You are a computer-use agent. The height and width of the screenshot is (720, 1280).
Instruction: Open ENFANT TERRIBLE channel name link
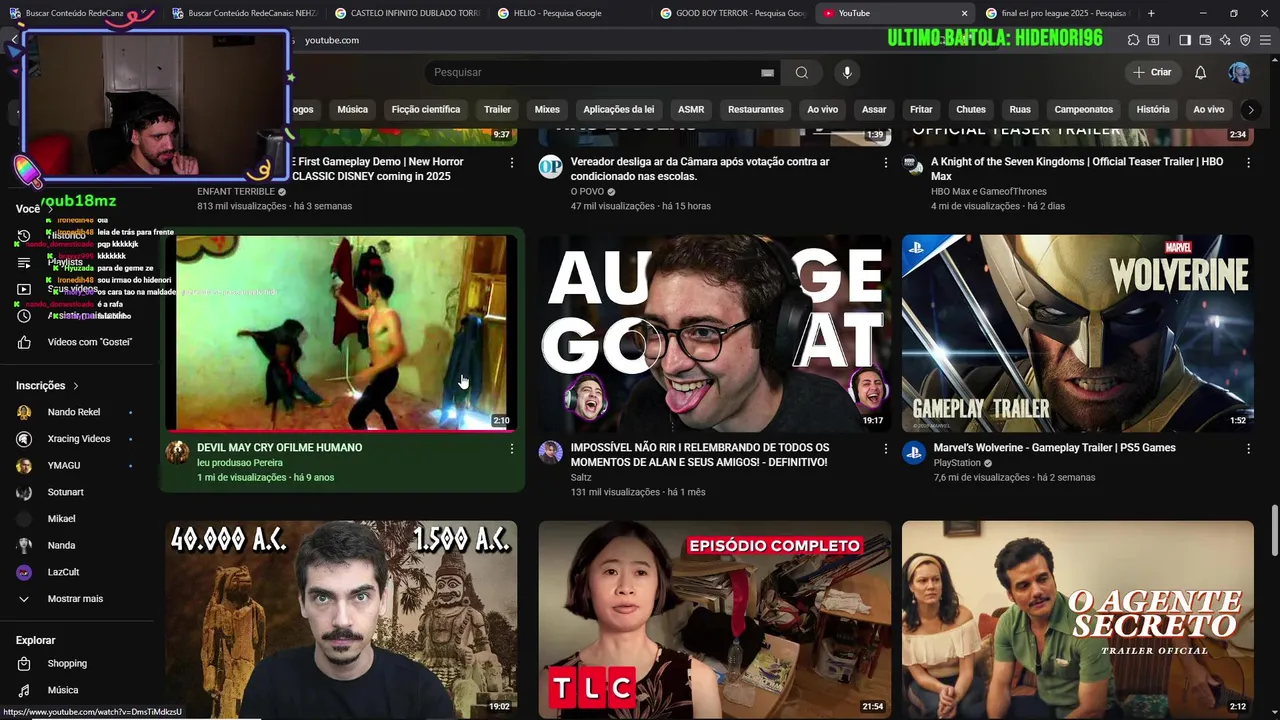[236, 191]
